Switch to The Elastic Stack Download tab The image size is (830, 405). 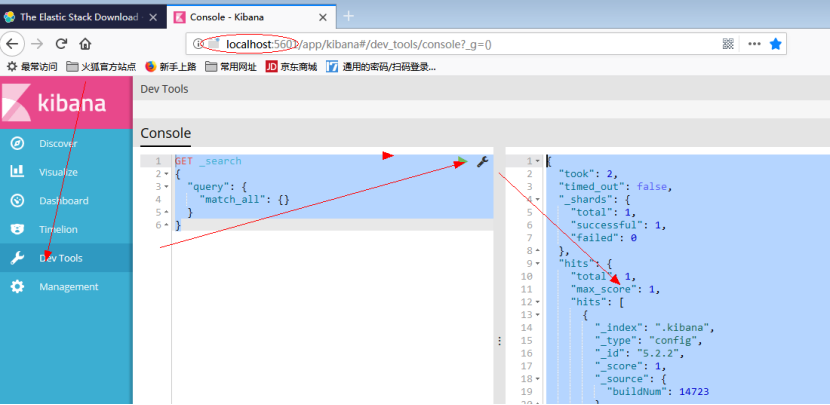[79, 17]
